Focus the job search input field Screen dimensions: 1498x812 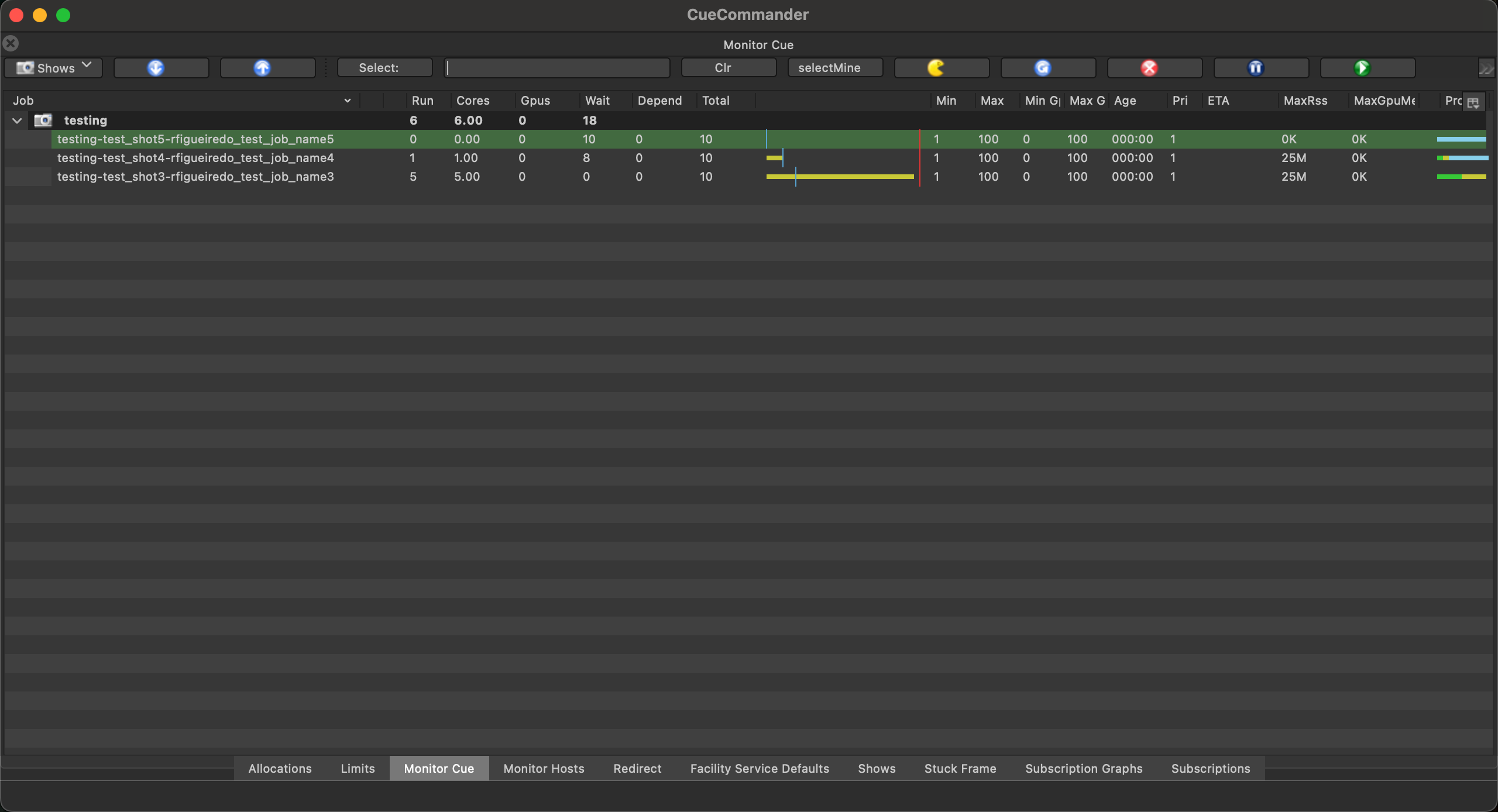pos(556,68)
